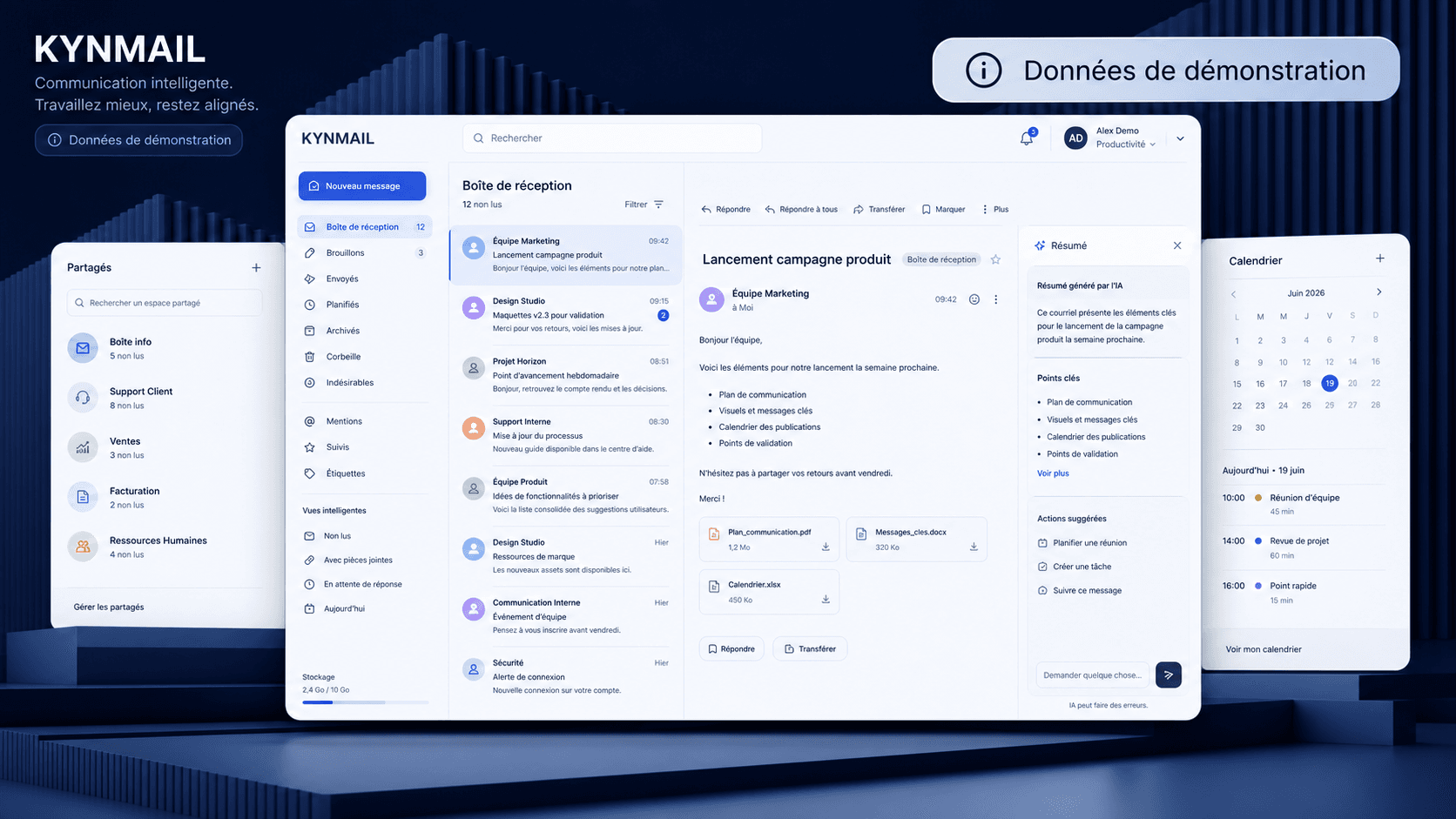1456x819 pixels.
Task: Go to next month in calendar
Action: [1378, 292]
